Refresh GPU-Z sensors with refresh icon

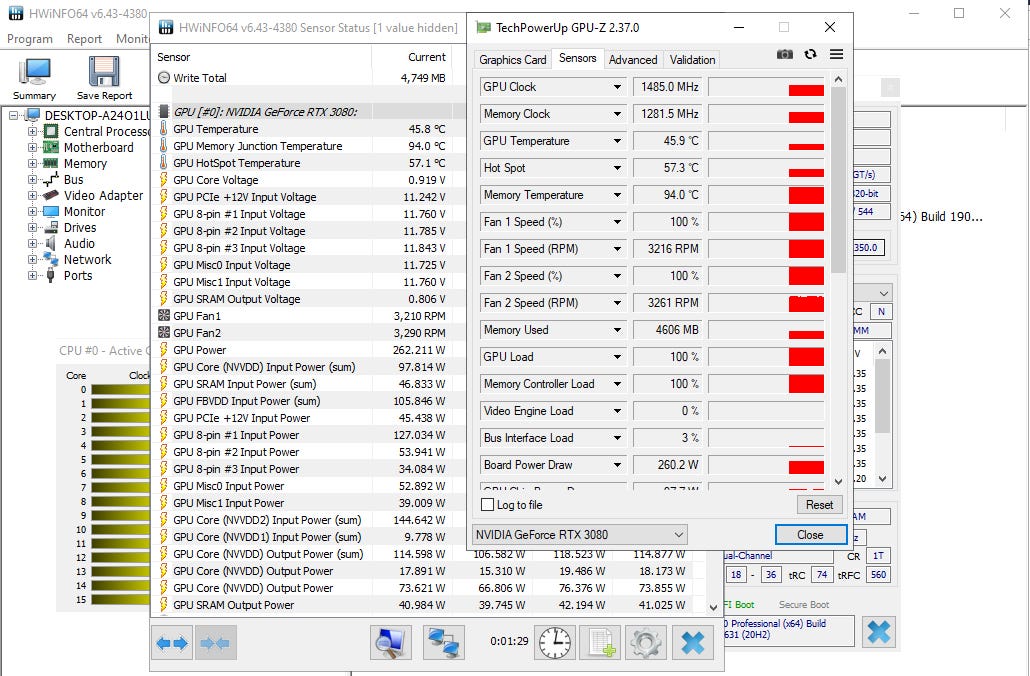tap(811, 54)
